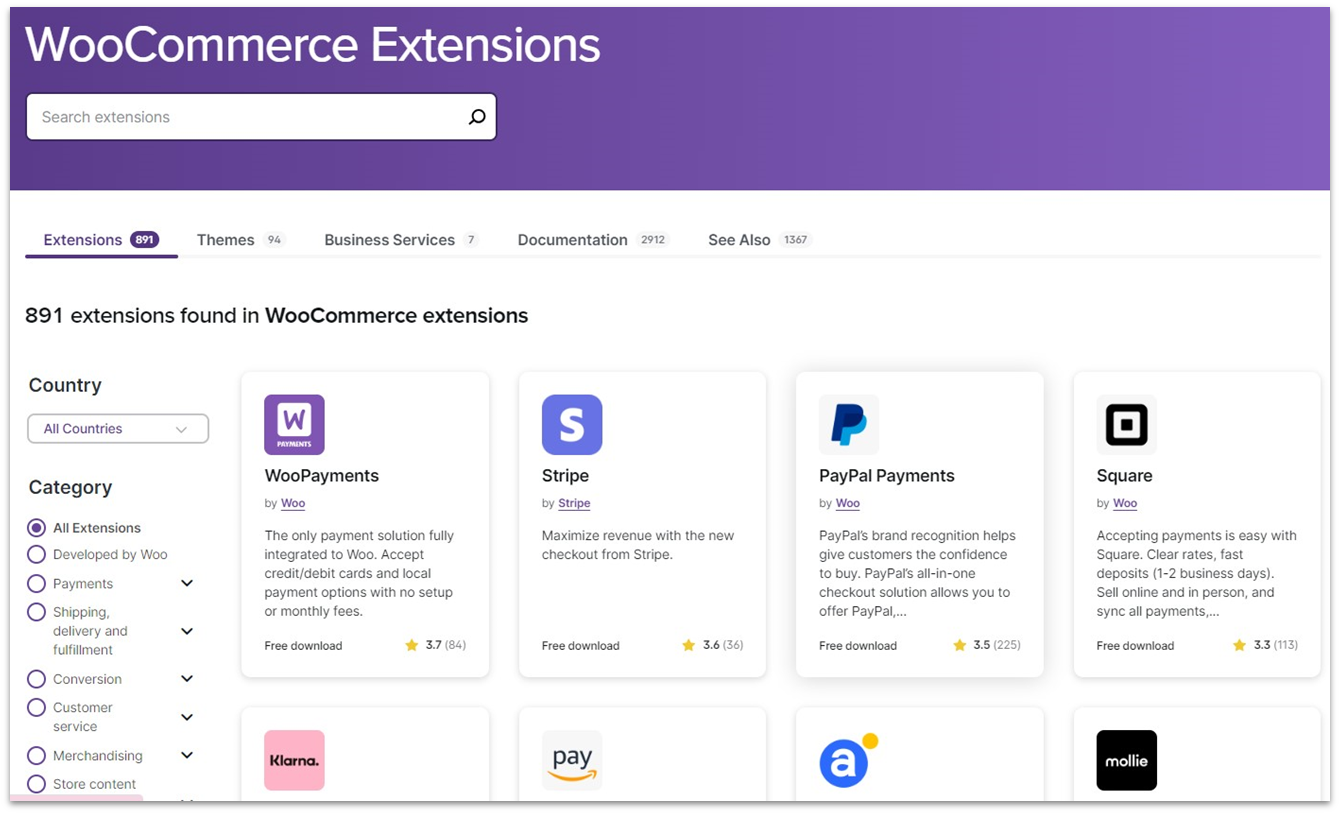Select the Payments category radio
The height and width of the screenshot is (814, 1340).
pos(37,584)
